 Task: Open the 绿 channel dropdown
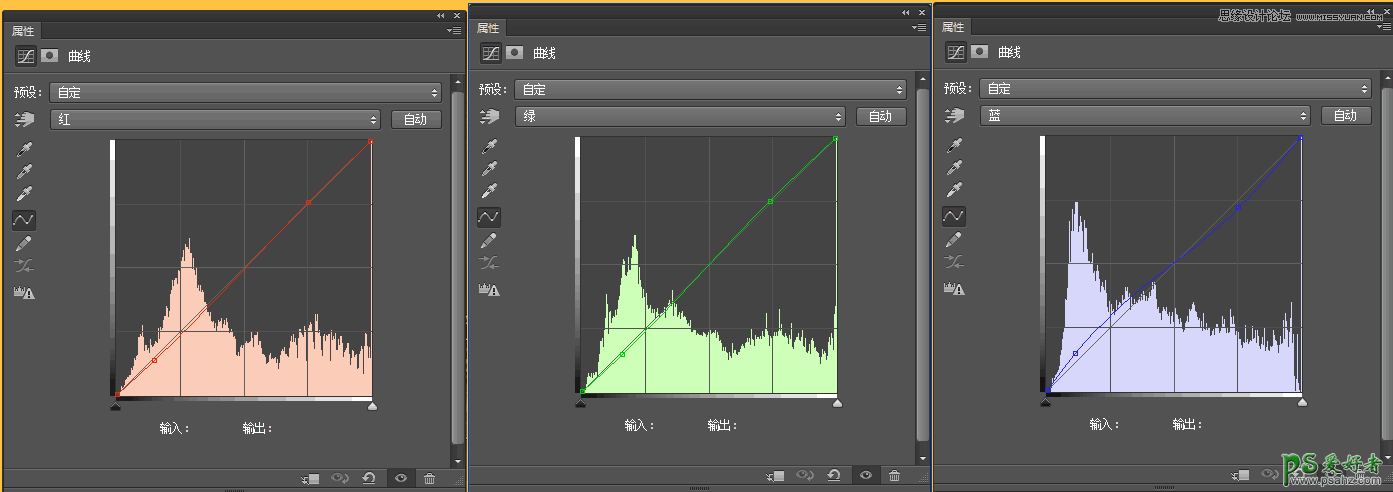click(680, 117)
